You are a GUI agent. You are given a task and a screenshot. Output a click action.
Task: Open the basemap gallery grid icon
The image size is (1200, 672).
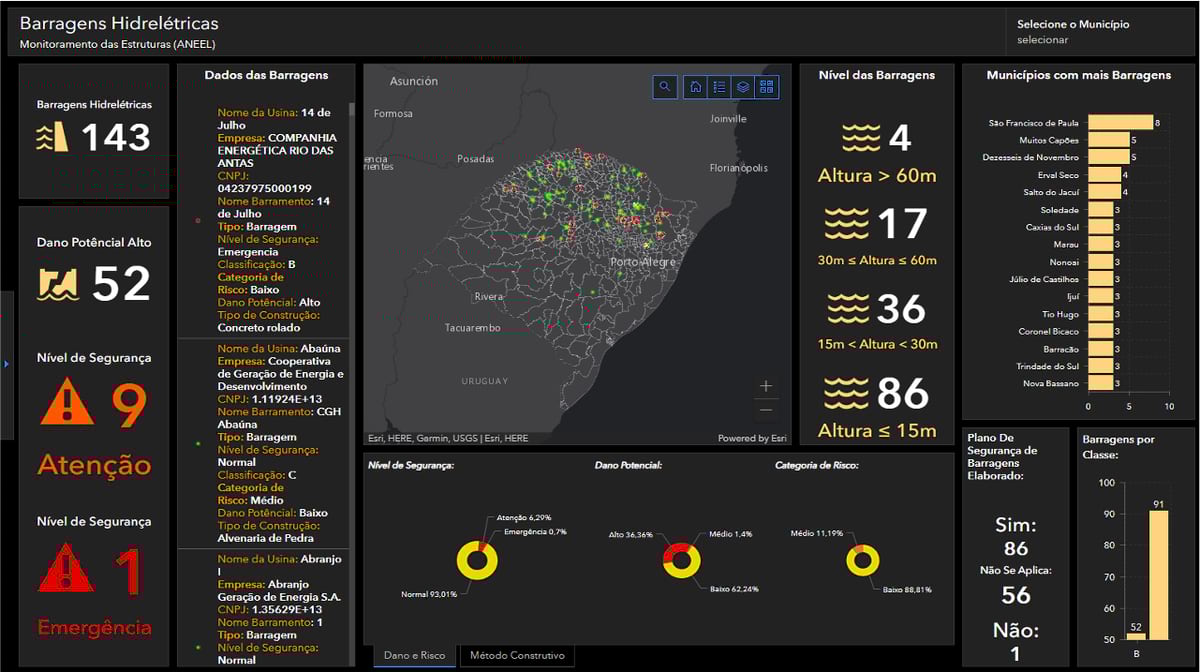click(x=768, y=87)
